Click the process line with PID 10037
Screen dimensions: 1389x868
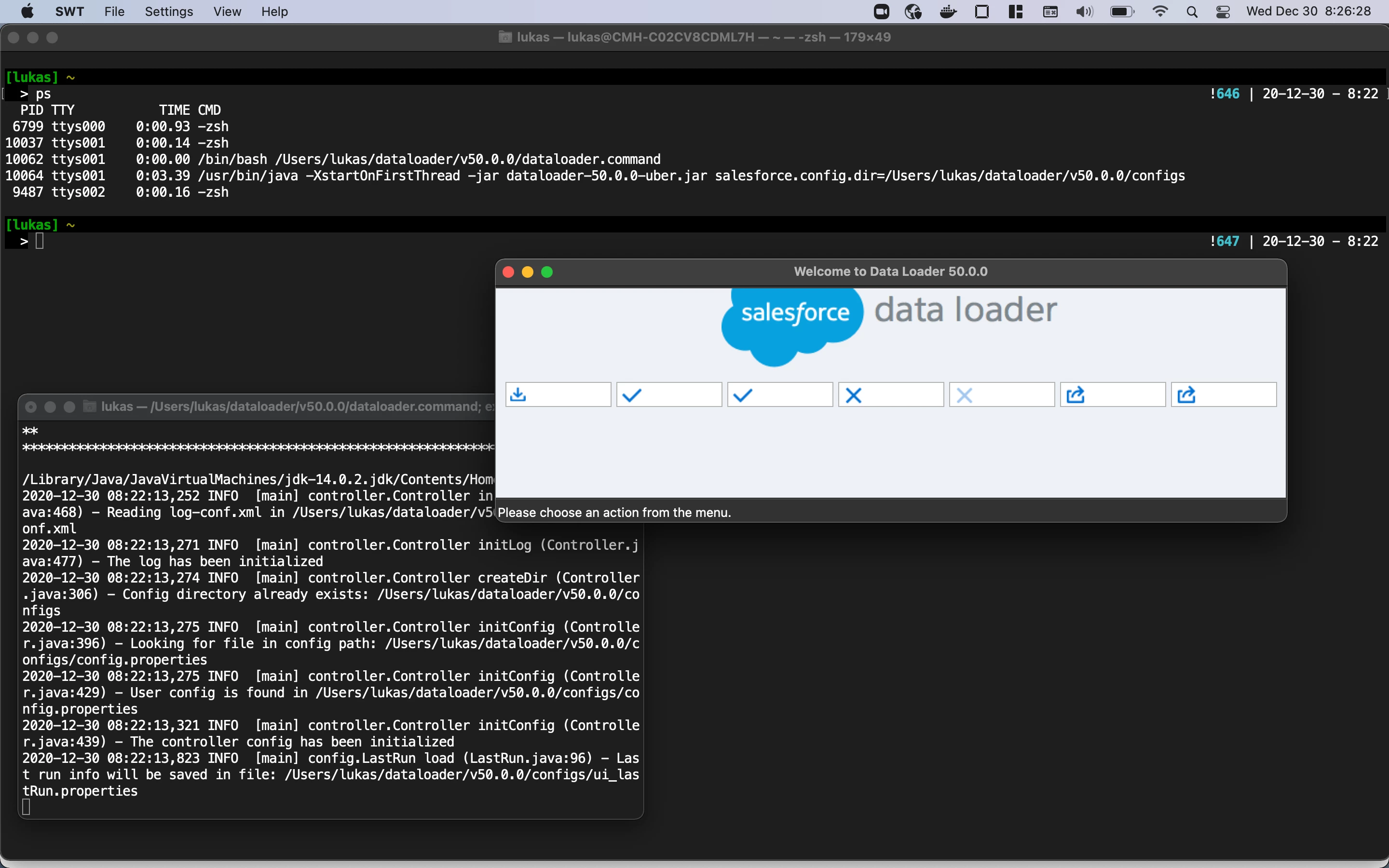[x=117, y=143]
